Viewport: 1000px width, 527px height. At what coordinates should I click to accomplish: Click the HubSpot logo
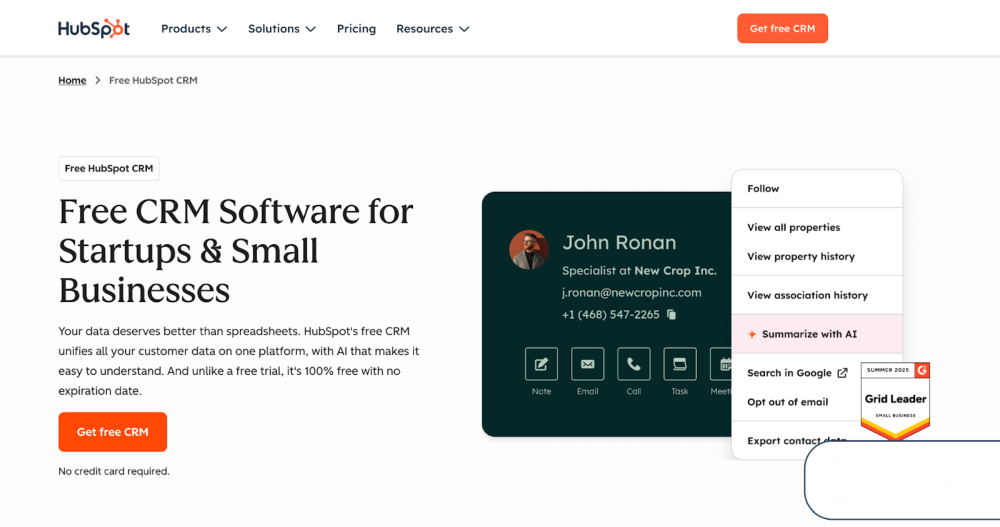[94, 29]
